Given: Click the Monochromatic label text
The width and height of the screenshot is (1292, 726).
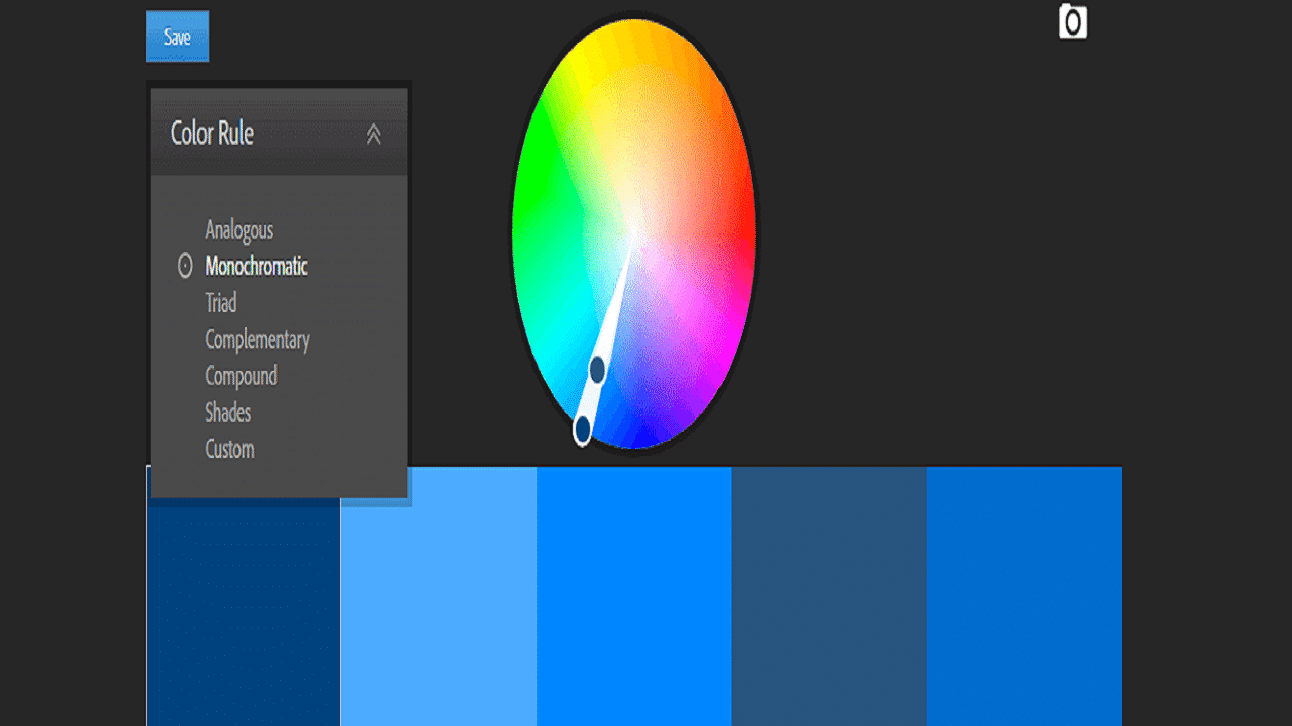Looking at the screenshot, I should [256, 267].
